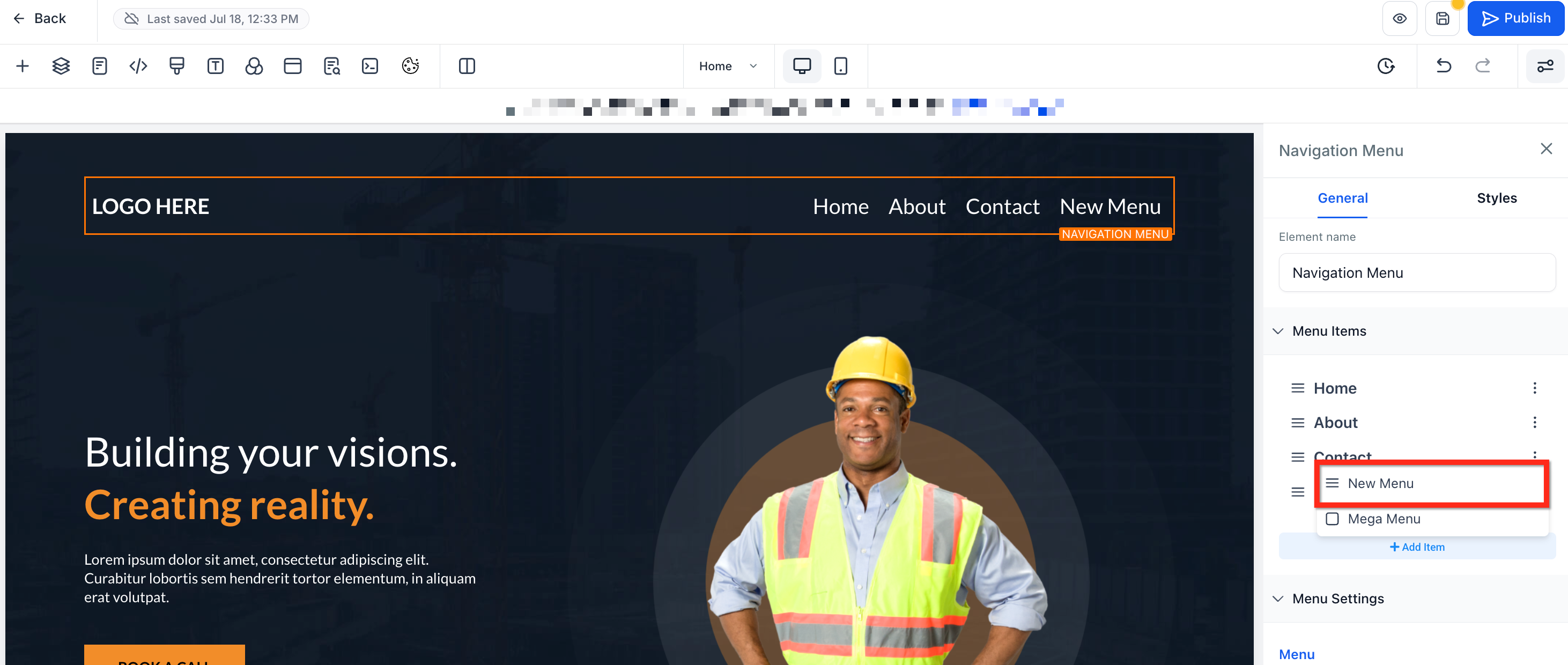Open version history clock icon
The width and height of the screenshot is (1568, 665).
pos(1385,66)
